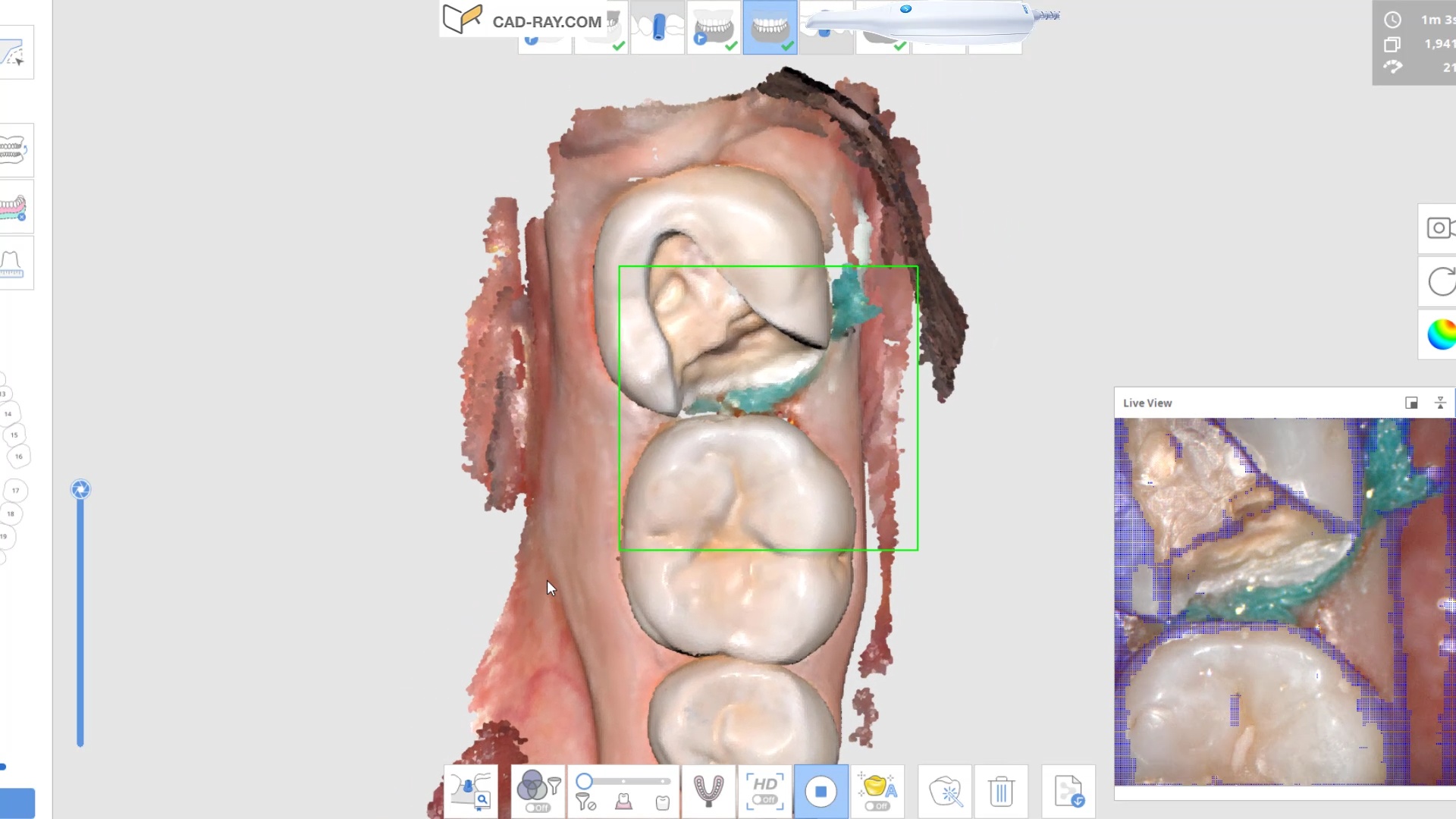1456x819 pixels.
Task: Open the rainbow color map display
Action: click(1440, 334)
